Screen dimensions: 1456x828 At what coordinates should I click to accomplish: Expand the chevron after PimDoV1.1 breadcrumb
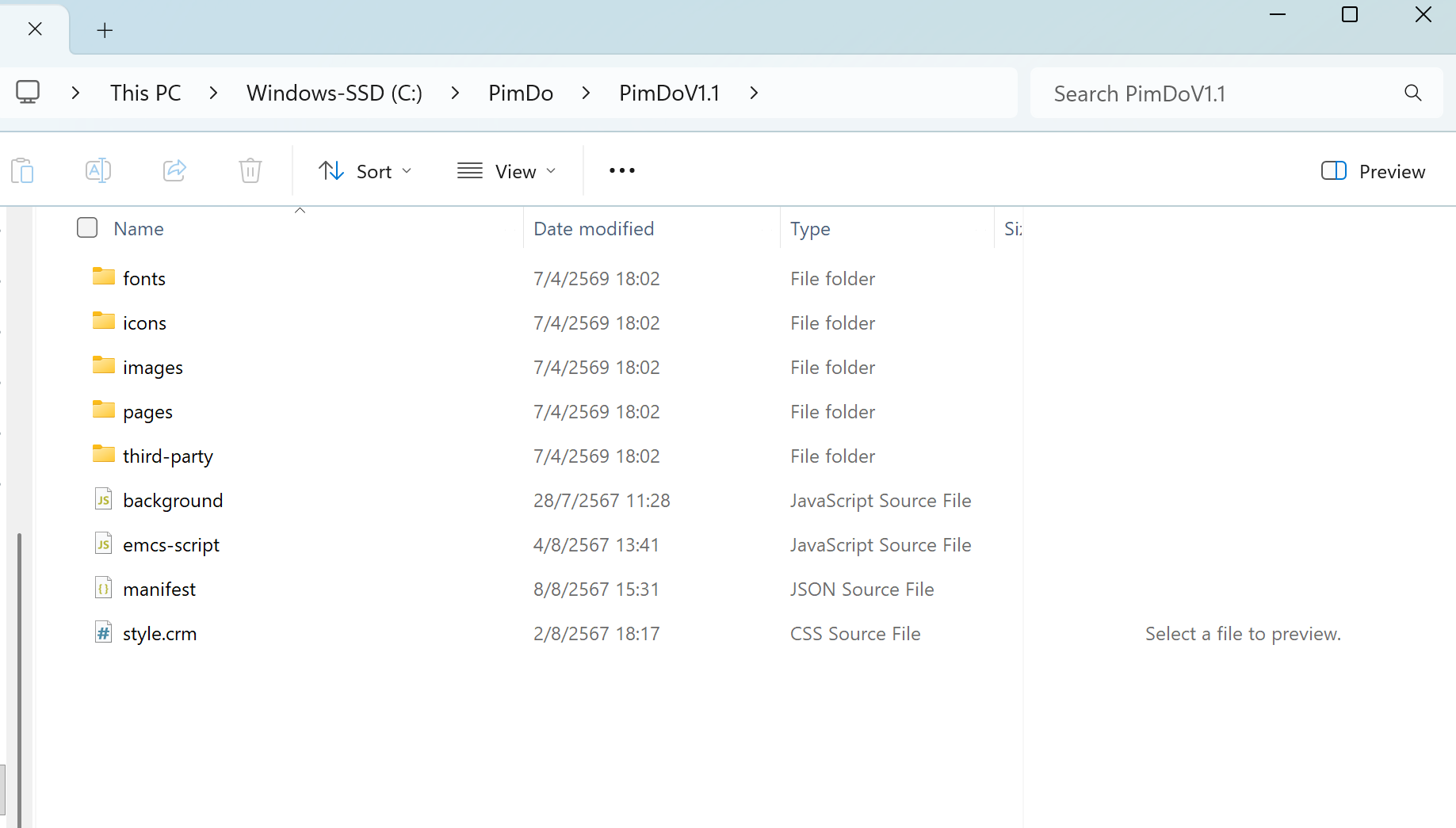pyautogui.click(x=754, y=93)
